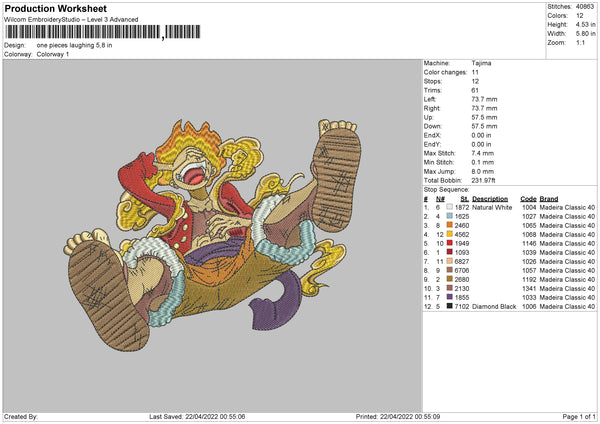Click the Width value 5.80 in
Viewport: 600px width, 424px height.
(x=585, y=34)
